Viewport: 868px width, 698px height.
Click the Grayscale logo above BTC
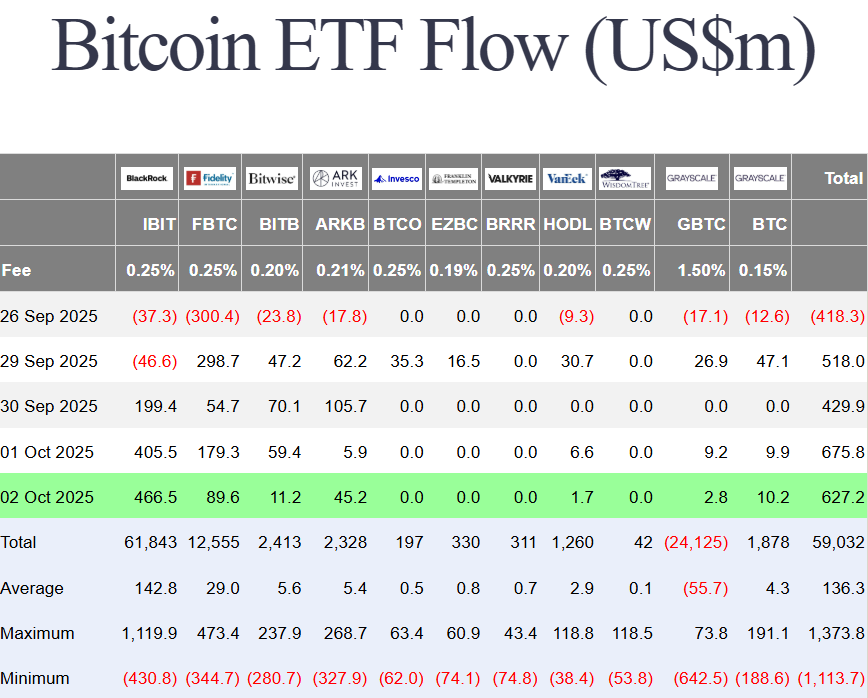(760, 178)
